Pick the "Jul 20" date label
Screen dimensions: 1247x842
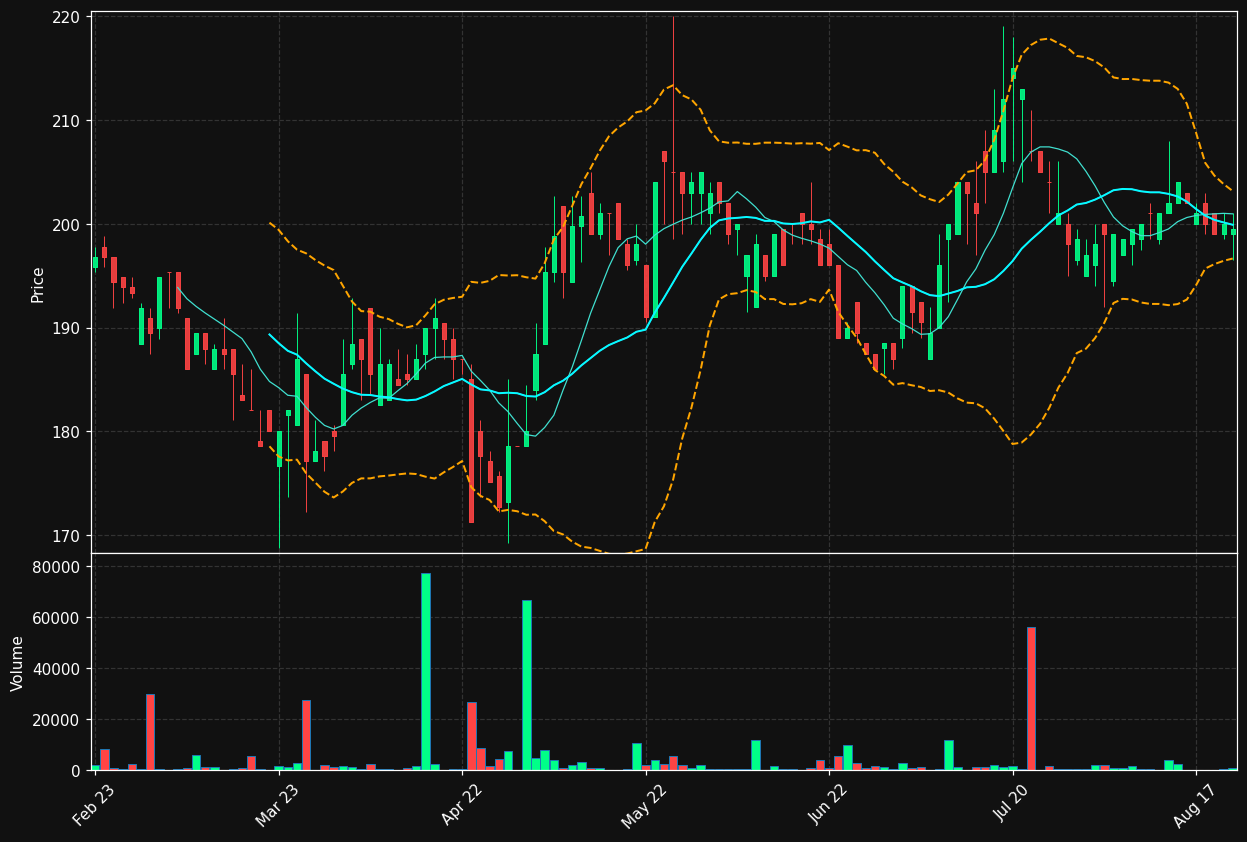coord(1010,805)
